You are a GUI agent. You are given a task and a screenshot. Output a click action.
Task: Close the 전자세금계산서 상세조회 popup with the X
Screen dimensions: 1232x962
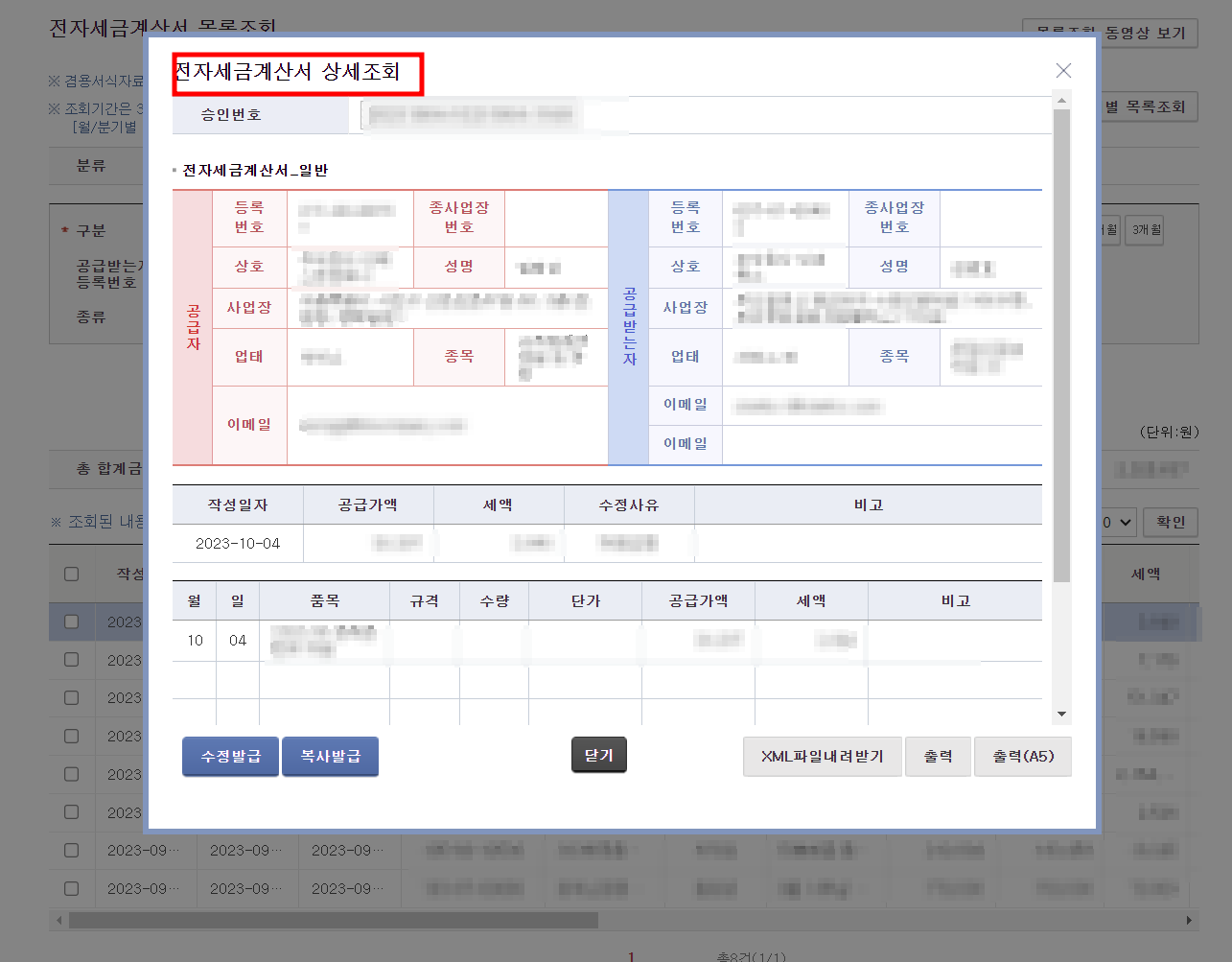coord(1063,70)
